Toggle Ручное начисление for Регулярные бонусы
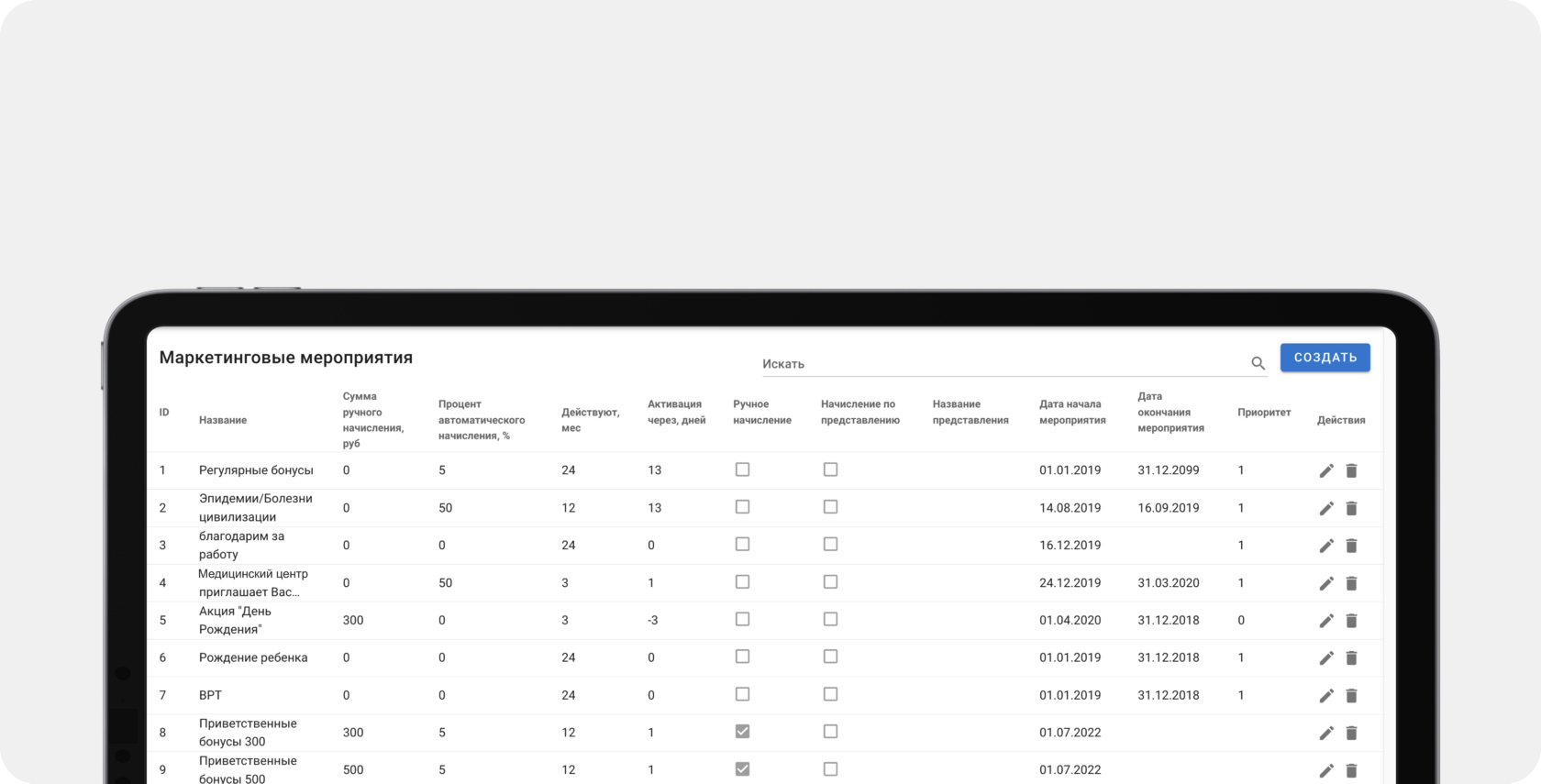Screen dimensions: 1541x784 pyautogui.click(x=743, y=469)
